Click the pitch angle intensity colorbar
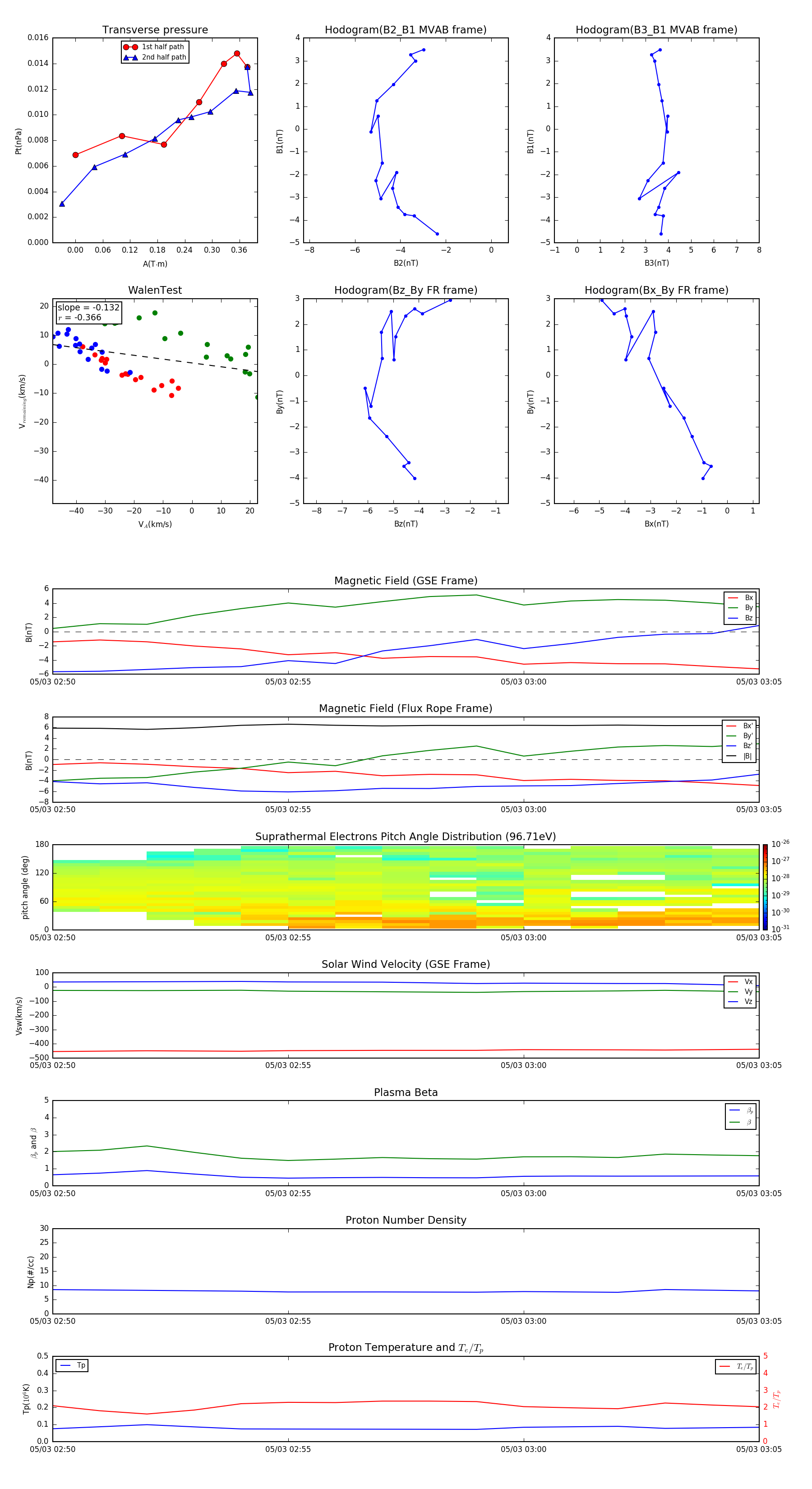The width and height of the screenshot is (812, 1489). coord(765,887)
